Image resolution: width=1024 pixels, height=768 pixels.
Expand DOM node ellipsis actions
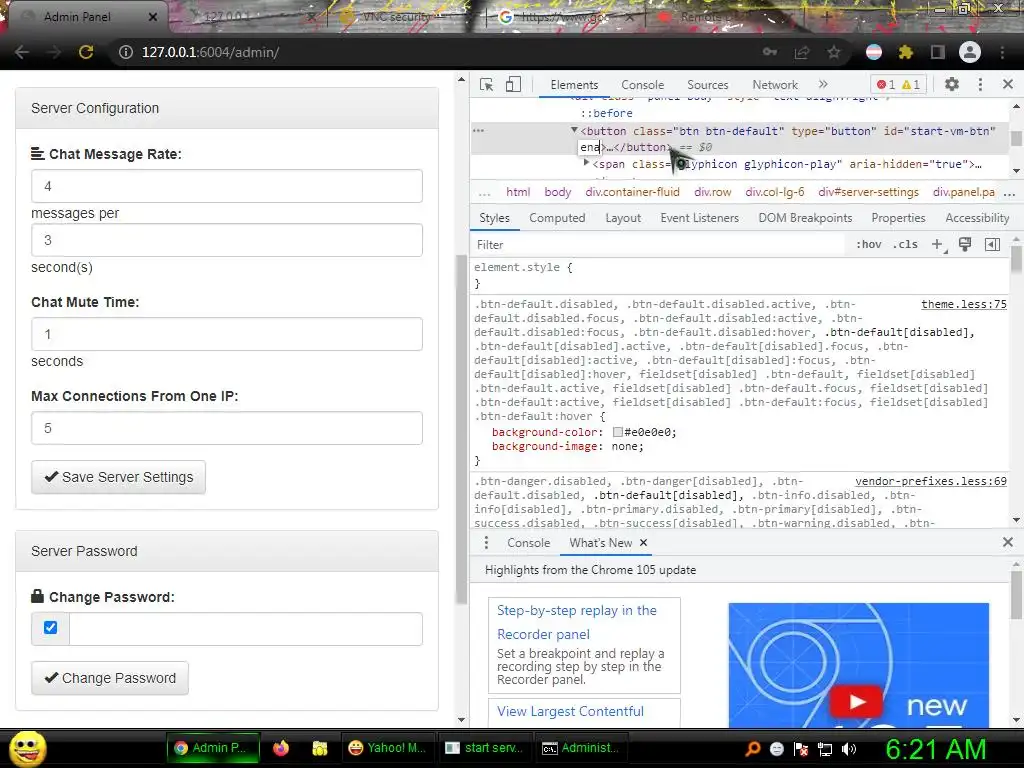[x=479, y=131]
